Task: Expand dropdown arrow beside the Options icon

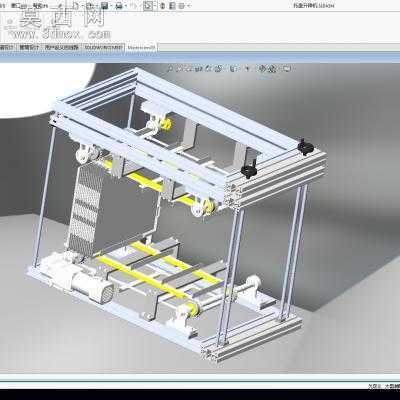Action: 189,6
